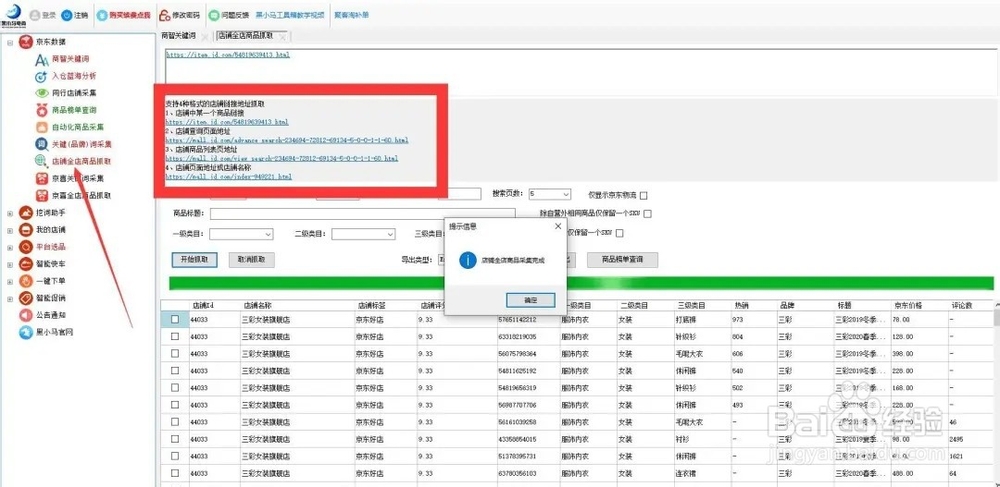Screen dimensions: 1000x487
Task: Tick 除自营外相同商品仅保留一个SKU checkbox
Action: point(647,214)
